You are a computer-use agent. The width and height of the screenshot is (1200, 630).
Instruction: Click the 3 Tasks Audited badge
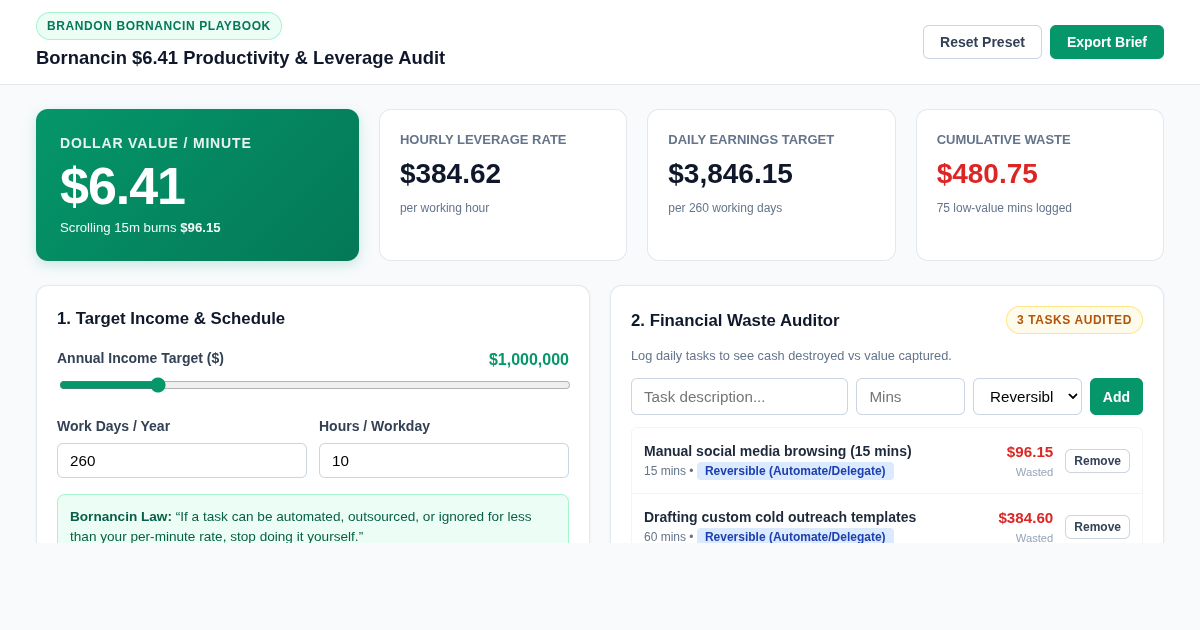coord(1074,320)
